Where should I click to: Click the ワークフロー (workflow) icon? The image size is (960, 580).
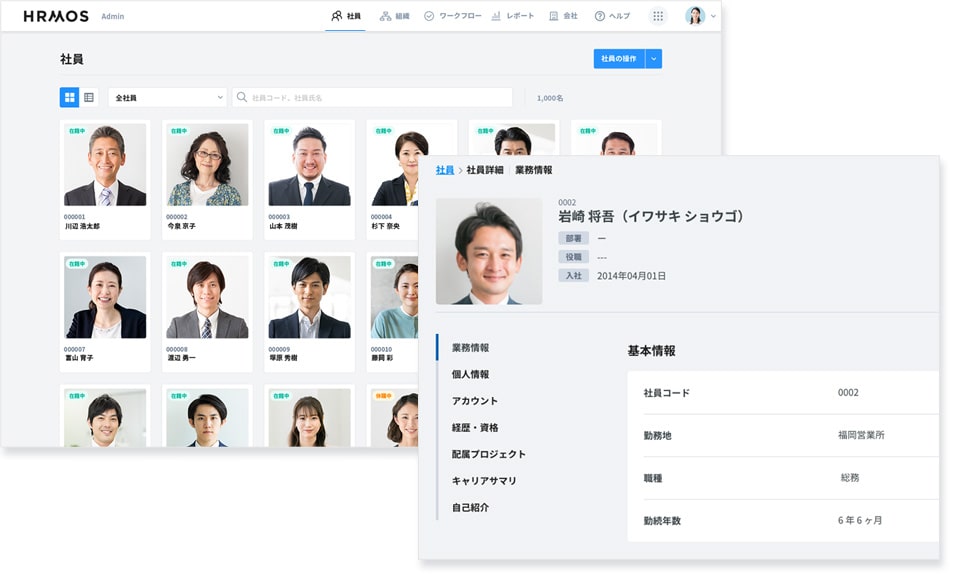click(431, 16)
